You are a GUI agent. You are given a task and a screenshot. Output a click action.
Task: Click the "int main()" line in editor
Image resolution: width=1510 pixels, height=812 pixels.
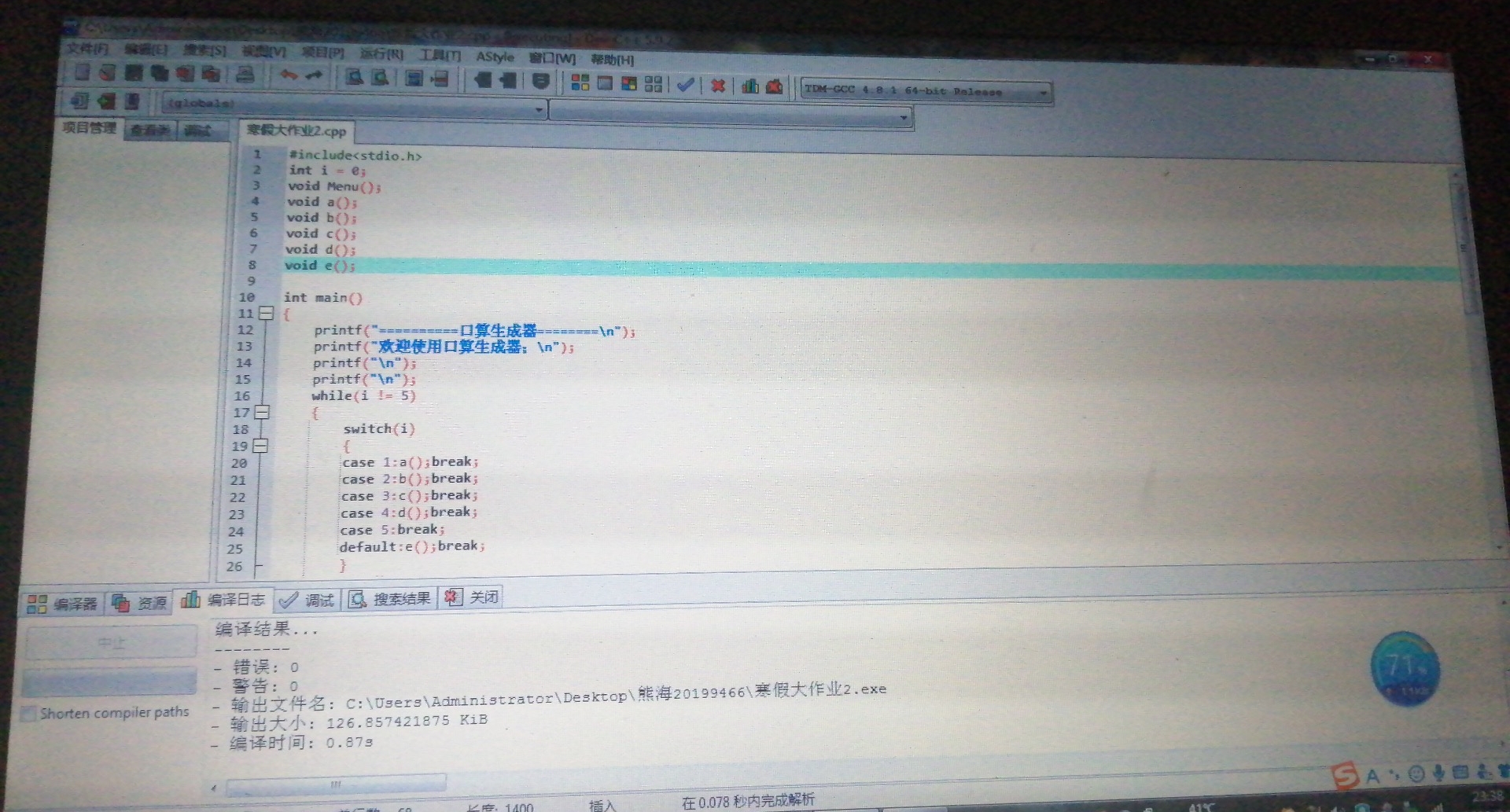(322, 298)
